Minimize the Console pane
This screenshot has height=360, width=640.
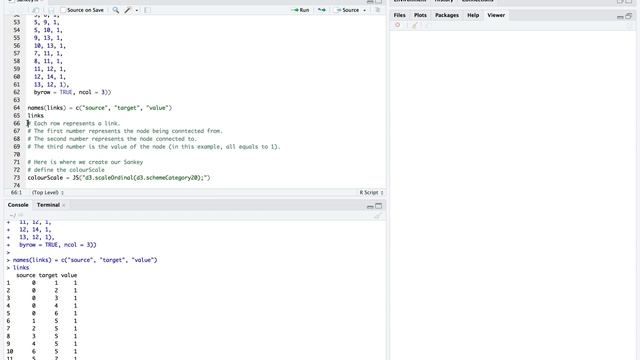pyautogui.click(x=370, y=206)
